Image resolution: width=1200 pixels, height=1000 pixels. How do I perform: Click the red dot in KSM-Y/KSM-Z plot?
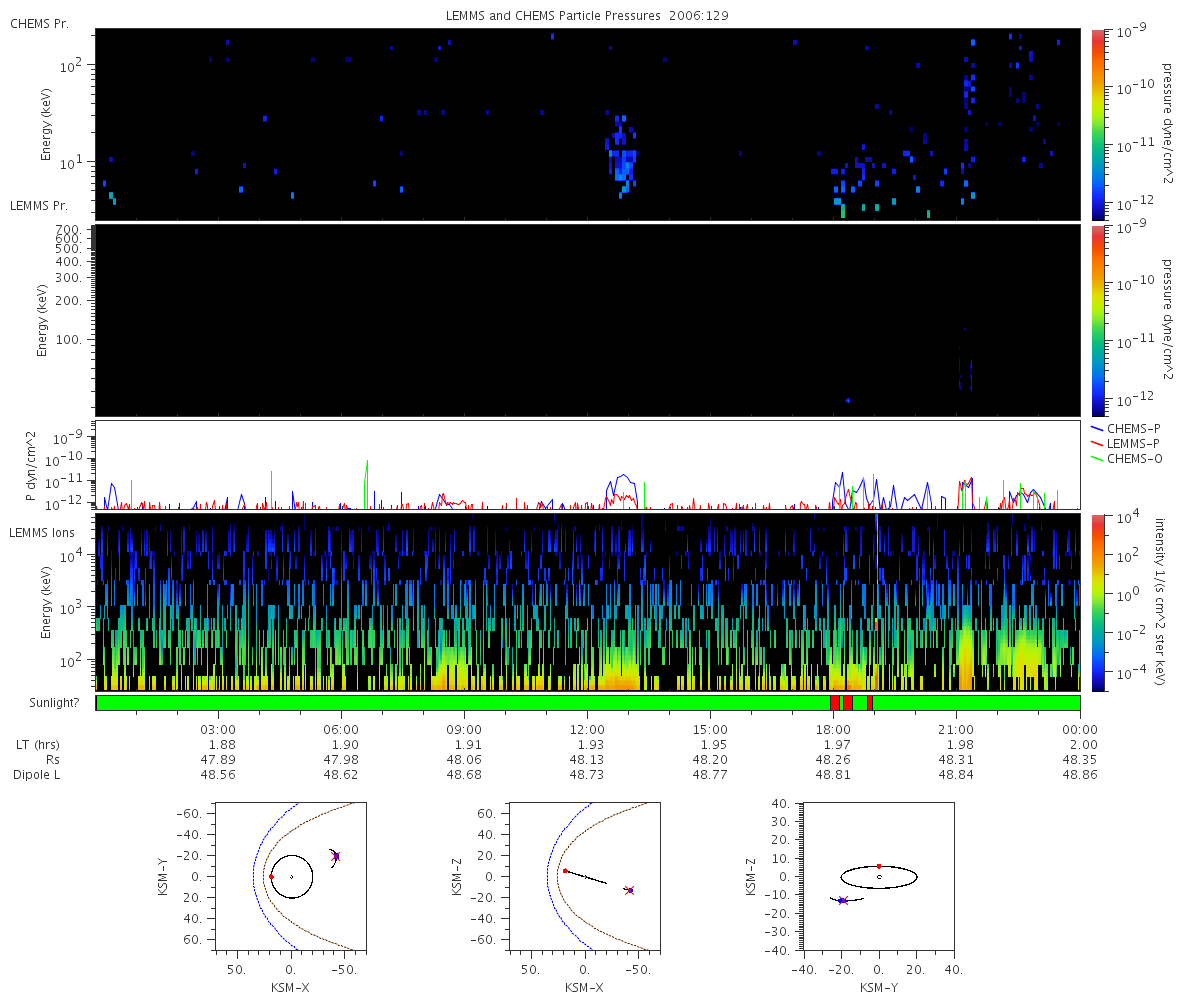pos(879,866)
